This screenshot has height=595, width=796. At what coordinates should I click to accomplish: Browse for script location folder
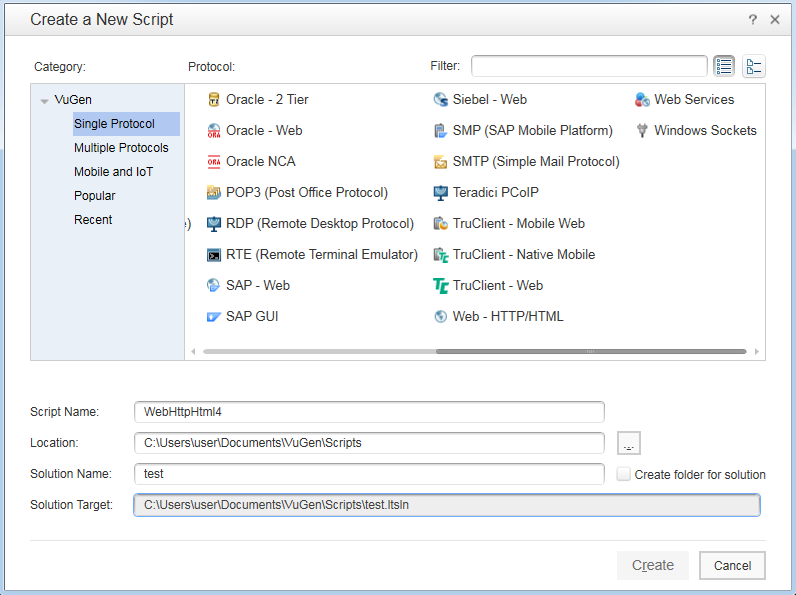click(628, 443)
